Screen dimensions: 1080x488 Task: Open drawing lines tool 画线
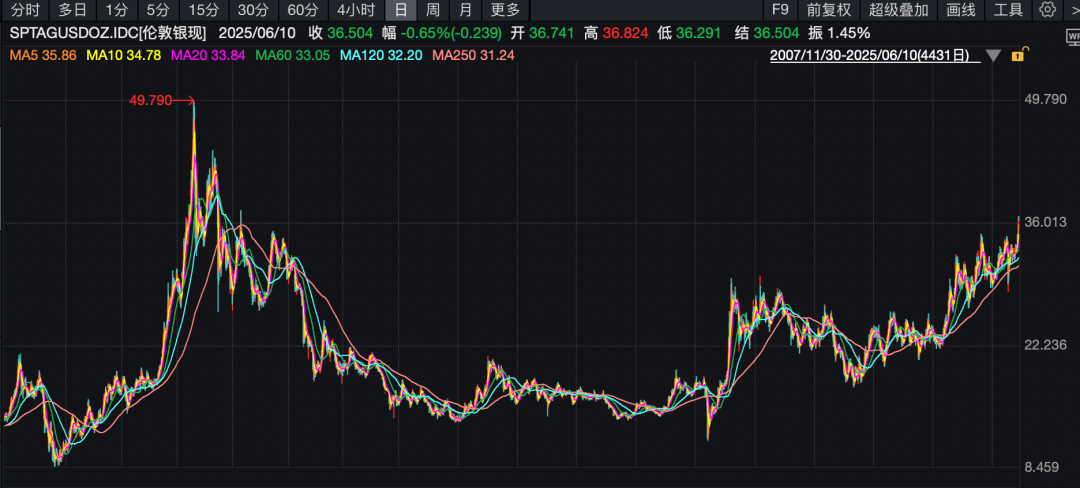(960, 10)
